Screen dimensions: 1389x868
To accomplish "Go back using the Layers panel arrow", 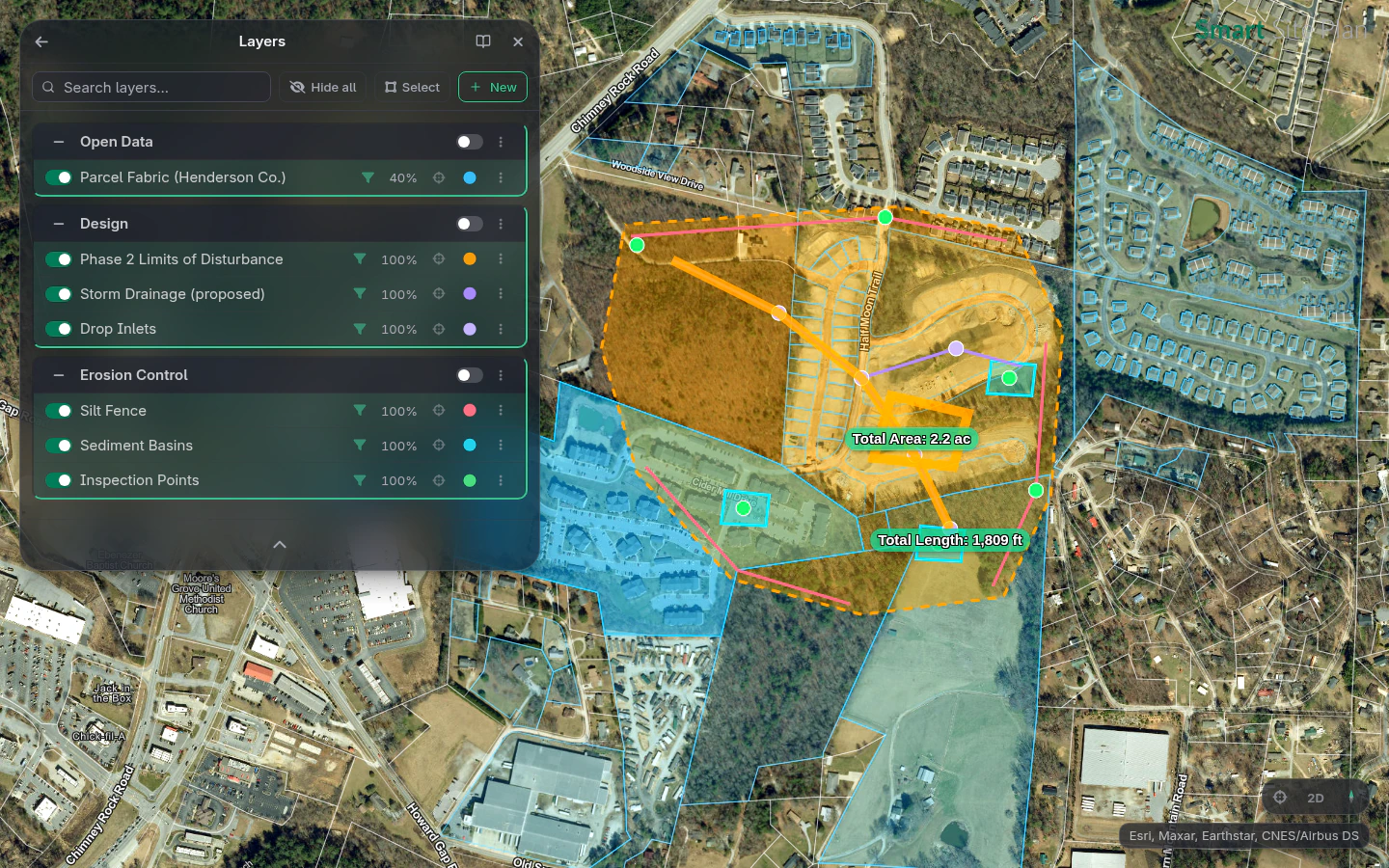I will (x=41, y=41).
